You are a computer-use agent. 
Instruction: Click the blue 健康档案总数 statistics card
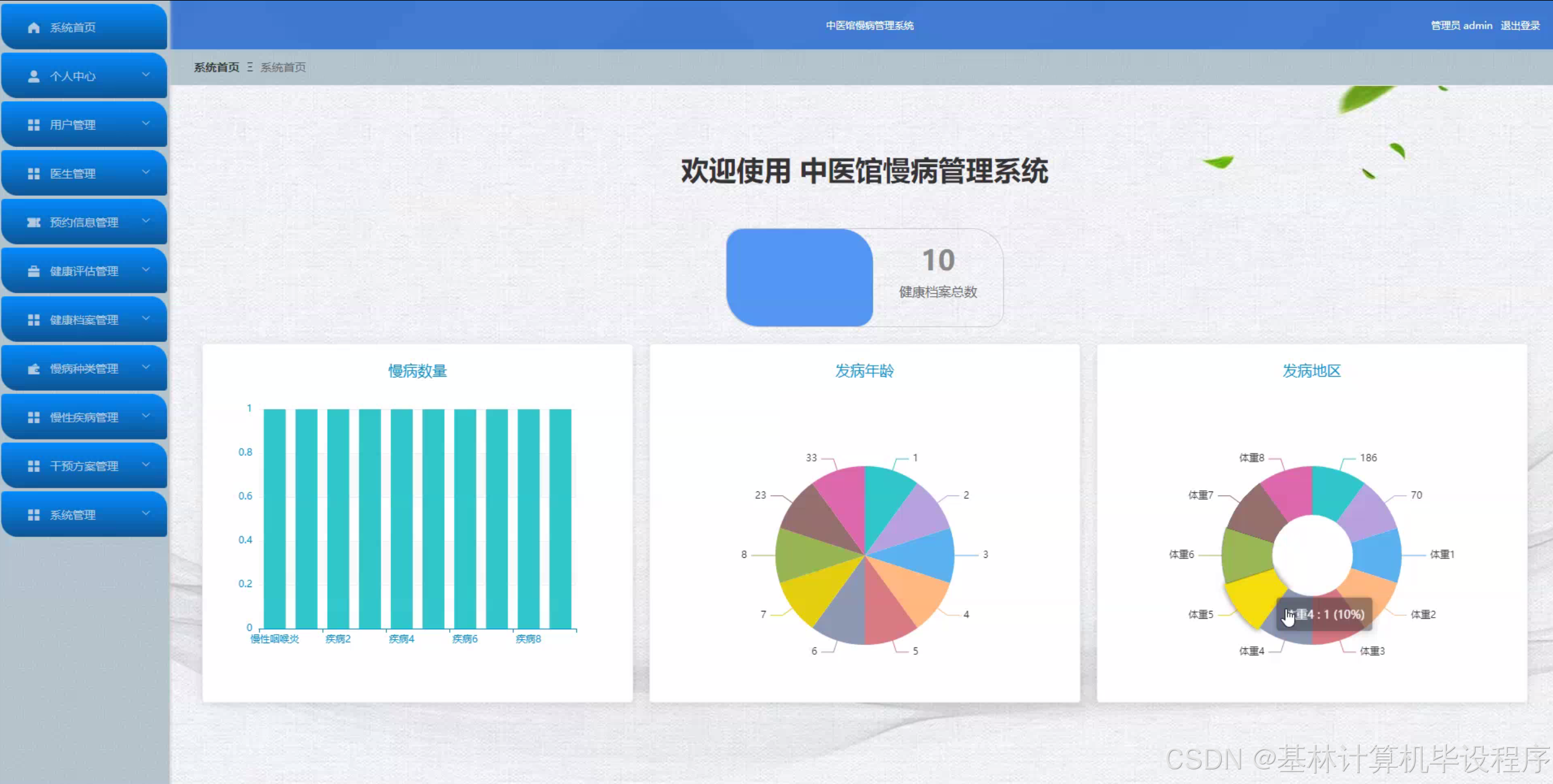(799, 277)
